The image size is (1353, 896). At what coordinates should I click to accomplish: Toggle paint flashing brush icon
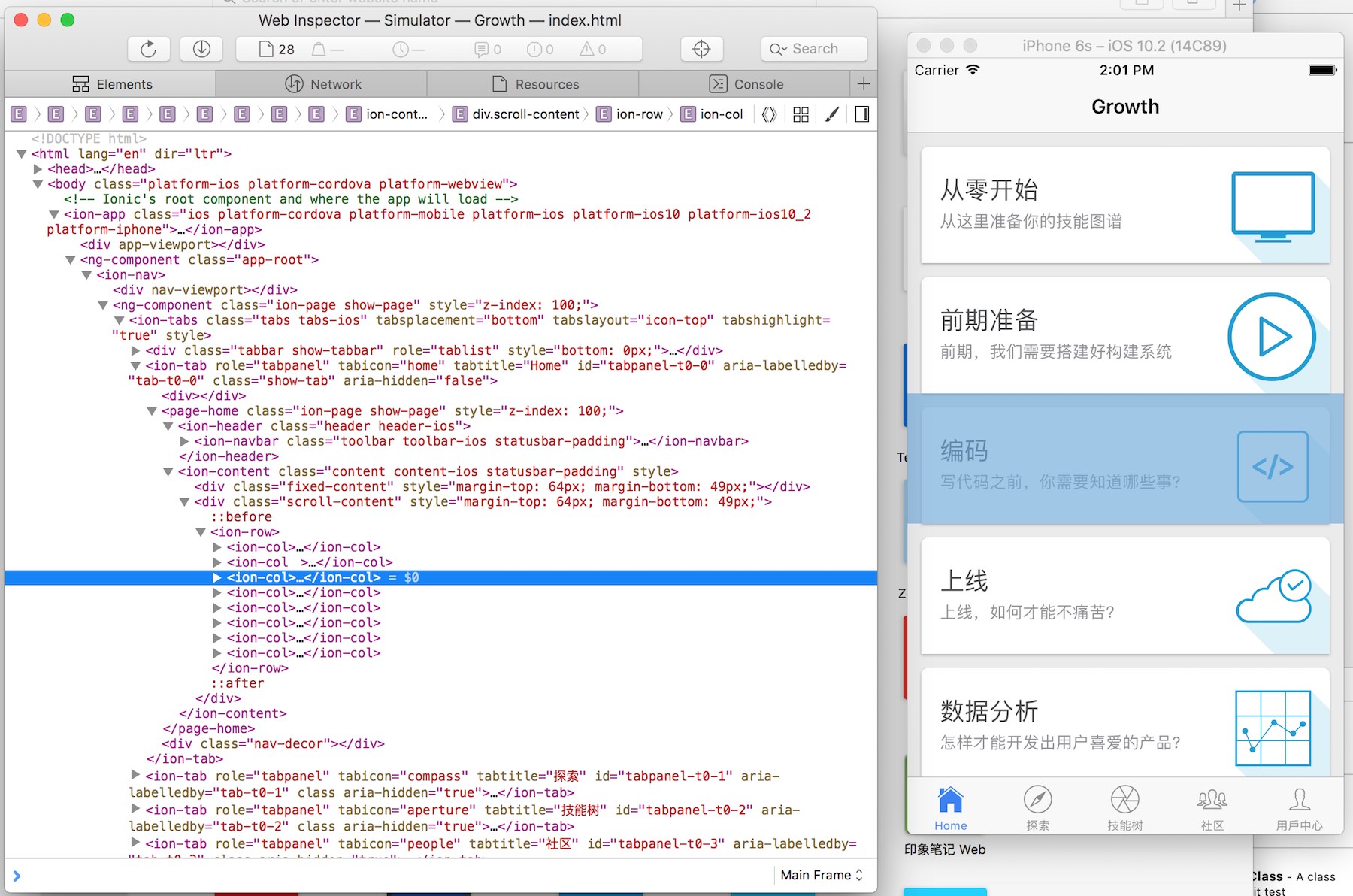(x=832, y=114)
